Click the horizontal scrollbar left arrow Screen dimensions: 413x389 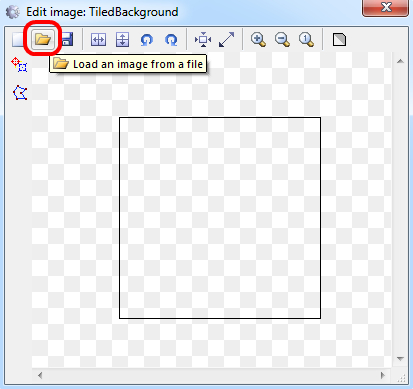(40, 375)
